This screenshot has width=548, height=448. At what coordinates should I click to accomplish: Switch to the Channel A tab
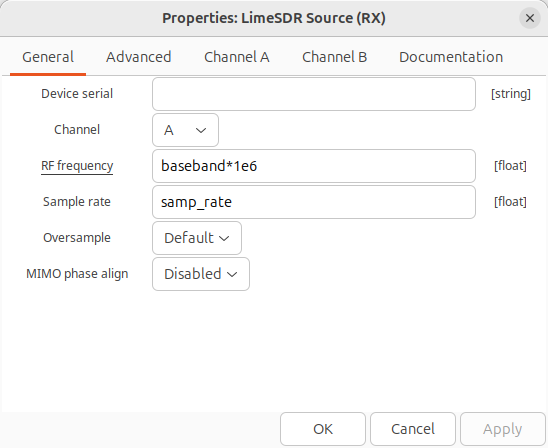(x=237, y=57)
